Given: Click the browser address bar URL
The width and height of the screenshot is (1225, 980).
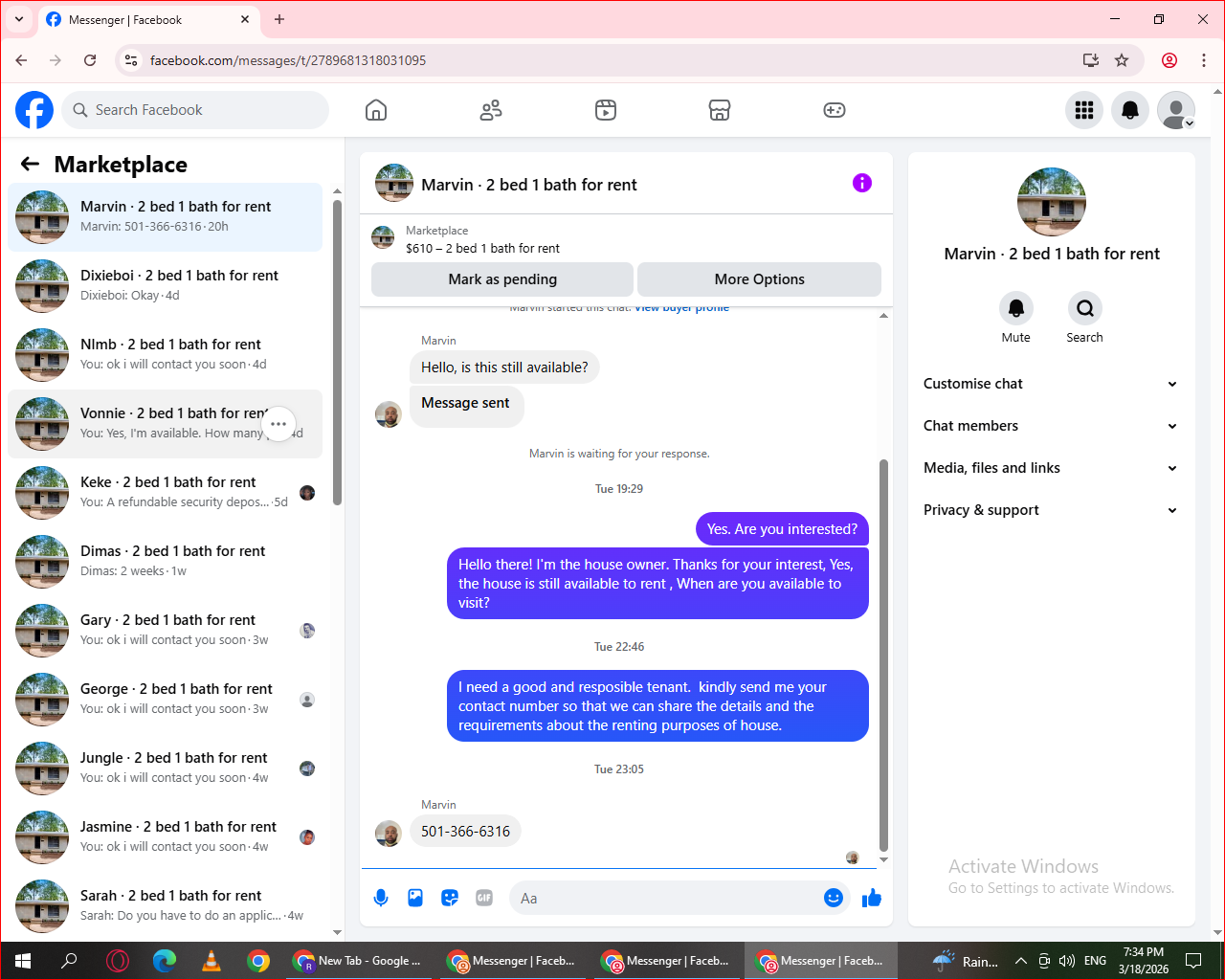Looking at the screenshot, I should [288, 60].
